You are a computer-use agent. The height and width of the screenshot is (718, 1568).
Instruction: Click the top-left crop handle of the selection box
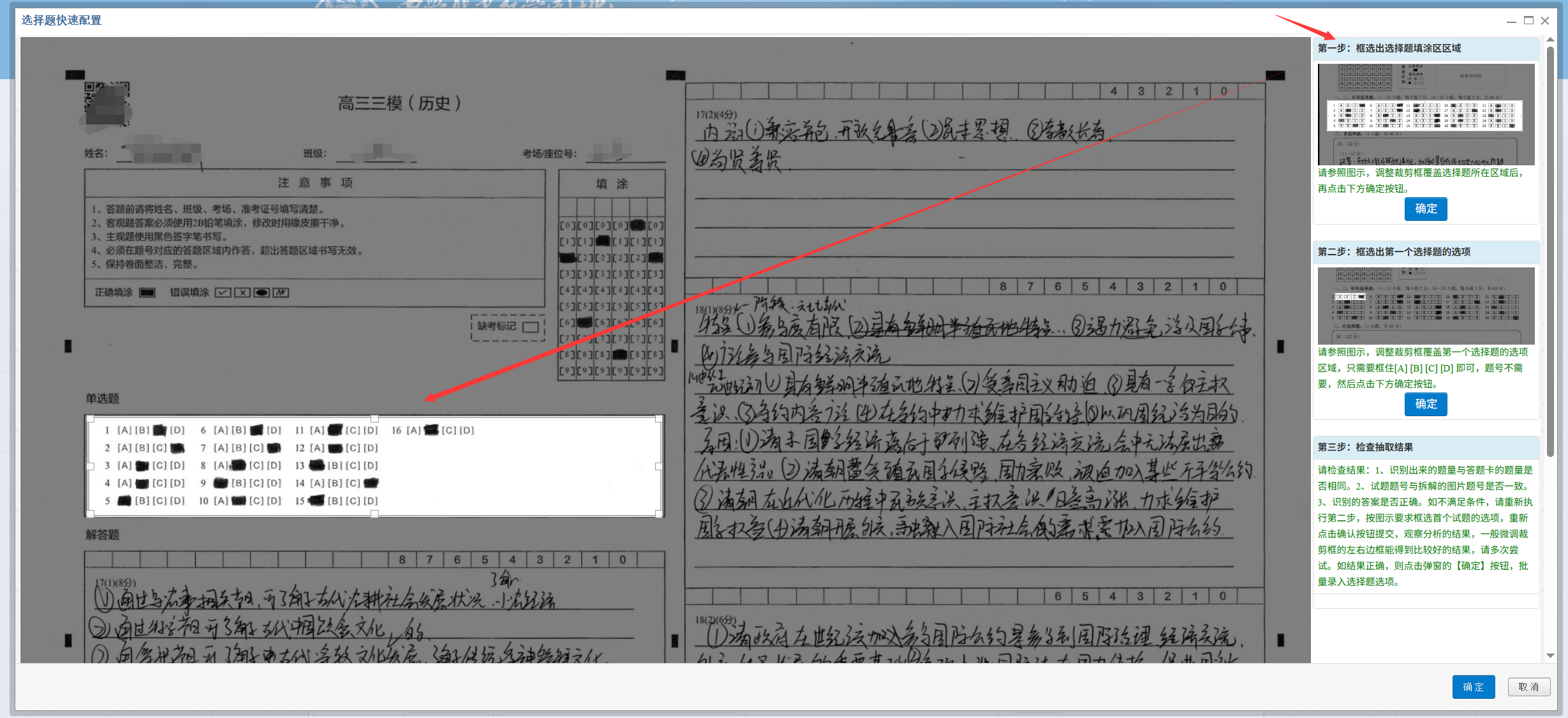(x=90, y=419)
